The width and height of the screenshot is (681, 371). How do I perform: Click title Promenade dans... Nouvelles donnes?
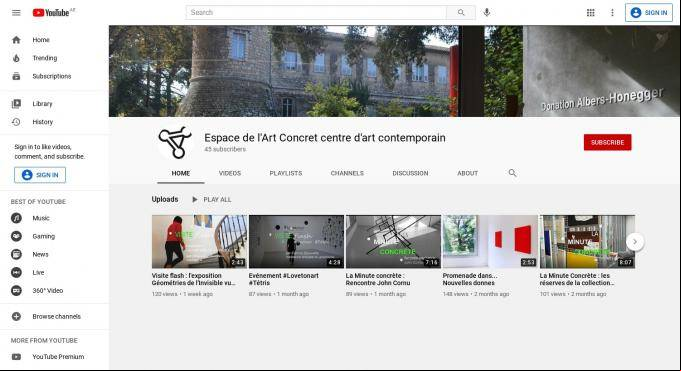click(470, 279)
